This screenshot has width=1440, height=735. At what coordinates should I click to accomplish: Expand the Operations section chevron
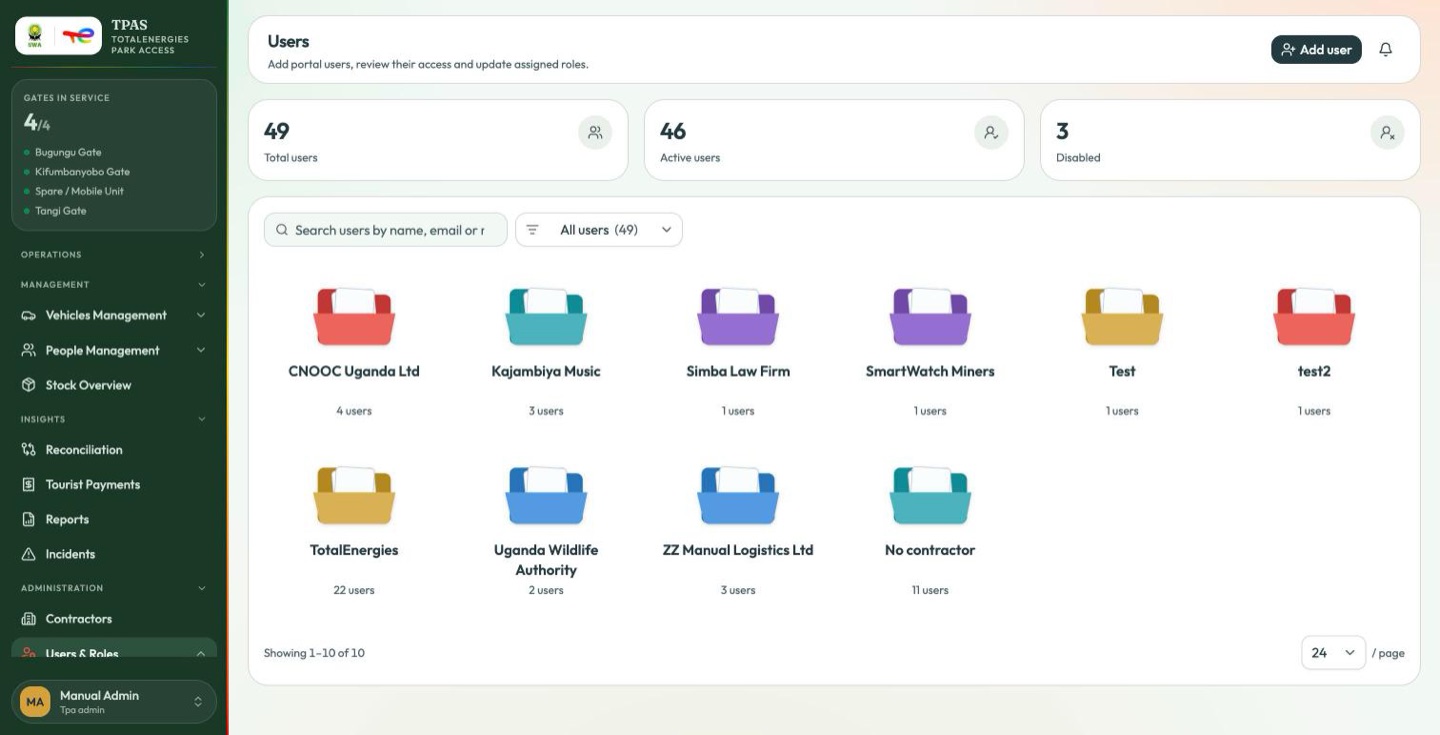(x=201, y=255)
